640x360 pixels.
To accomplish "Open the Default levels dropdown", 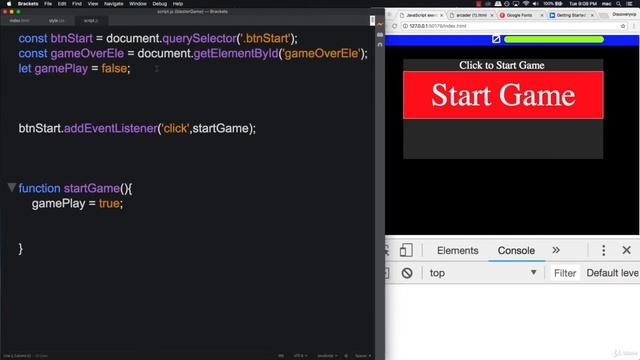I will pos(612,273).
